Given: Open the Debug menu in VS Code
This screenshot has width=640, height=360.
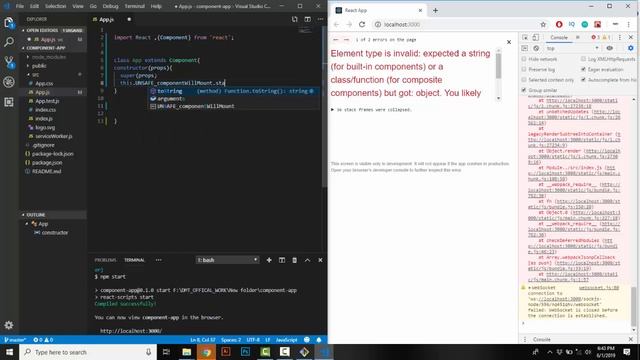Looking at the screenshot, I should [x=110, y=6].
